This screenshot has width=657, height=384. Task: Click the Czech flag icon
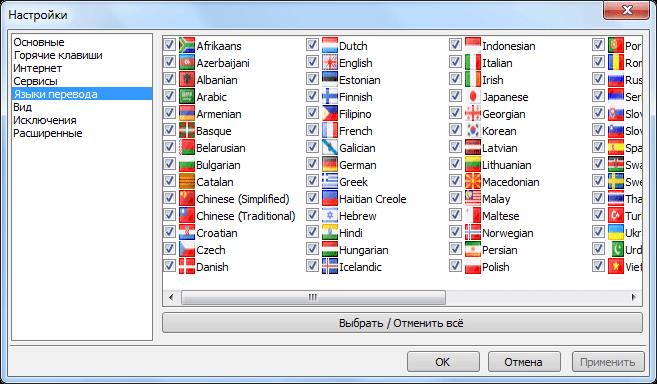[187, 249]
